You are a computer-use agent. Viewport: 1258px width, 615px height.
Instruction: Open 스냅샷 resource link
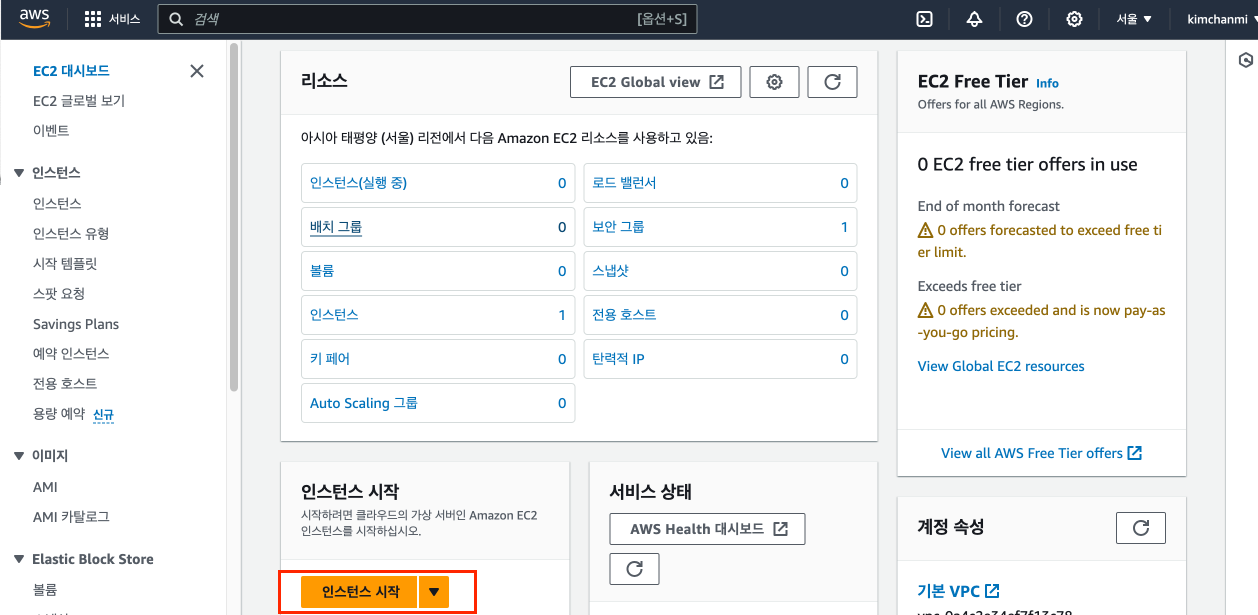click(611, 271)
